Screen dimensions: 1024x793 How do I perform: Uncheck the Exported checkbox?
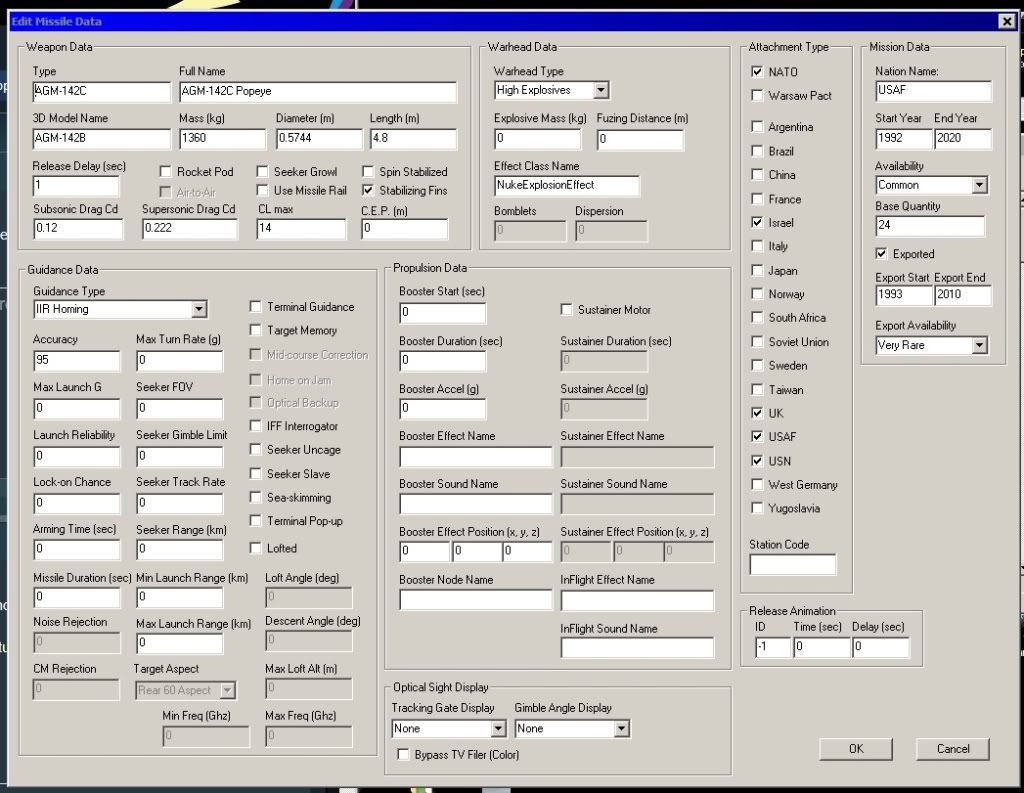coord(881,253)
